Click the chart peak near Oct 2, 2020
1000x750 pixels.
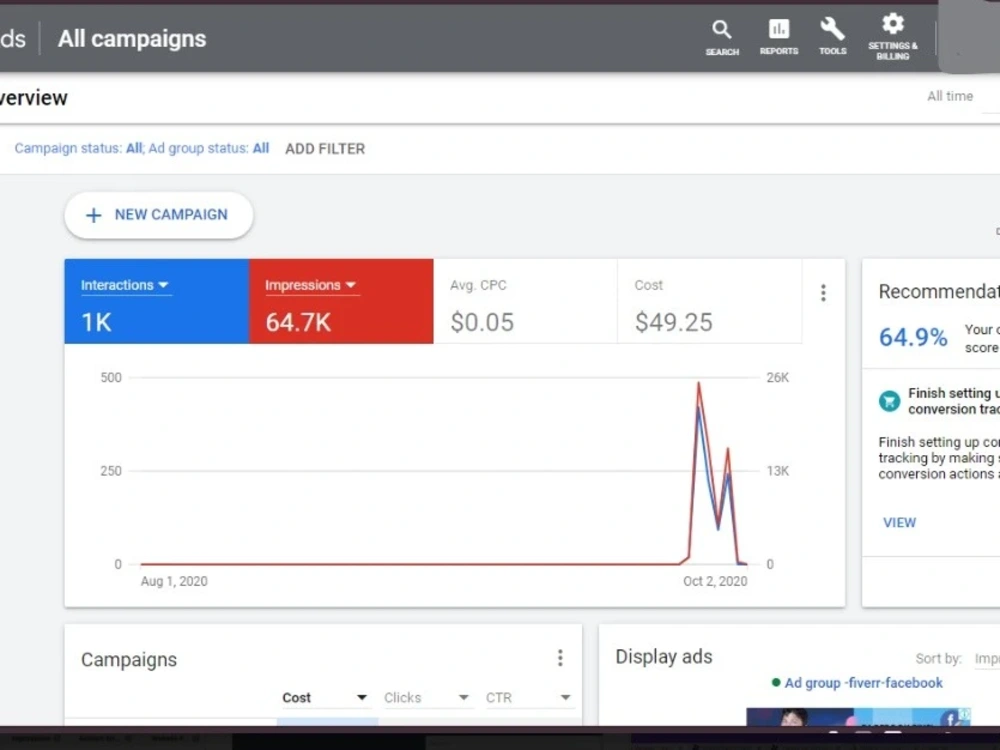tap(699, 383)
